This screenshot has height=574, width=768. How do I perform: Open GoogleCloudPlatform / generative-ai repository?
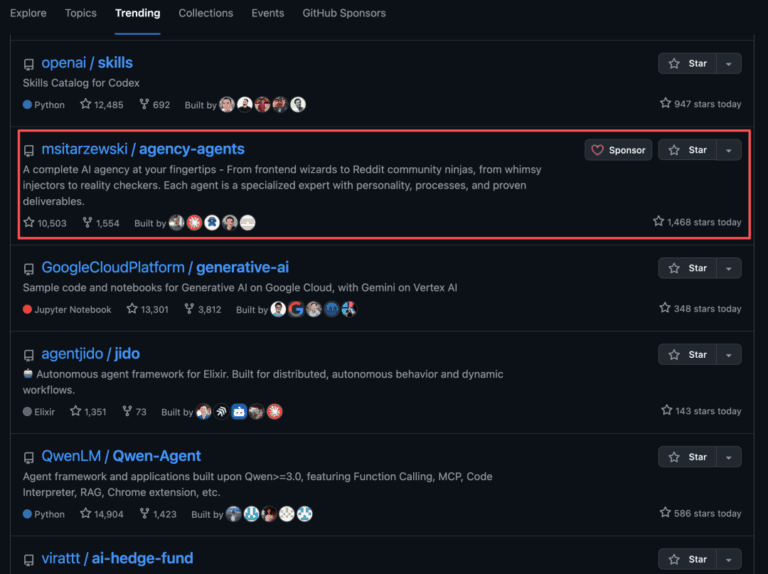click(x=165, y=267)
